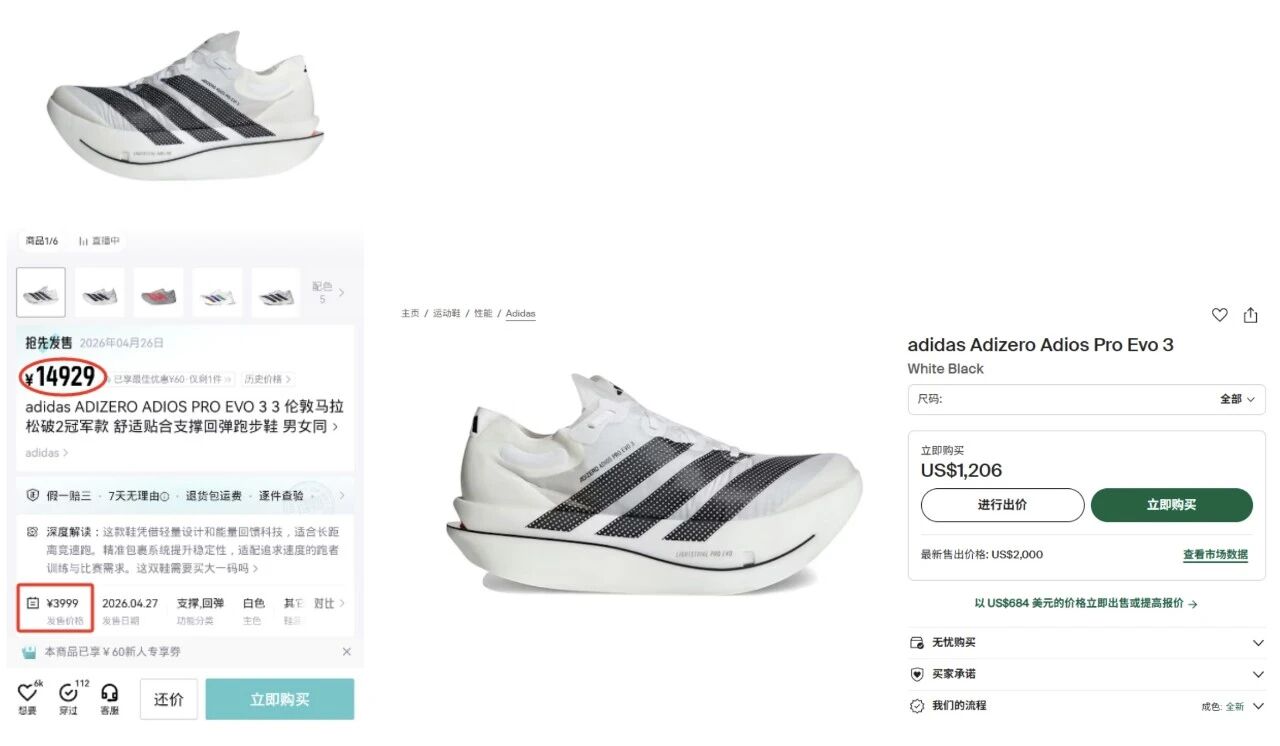Expand the 我们的流程 section
Screen dimensions: 1280x746
(x=1258, y=706)
